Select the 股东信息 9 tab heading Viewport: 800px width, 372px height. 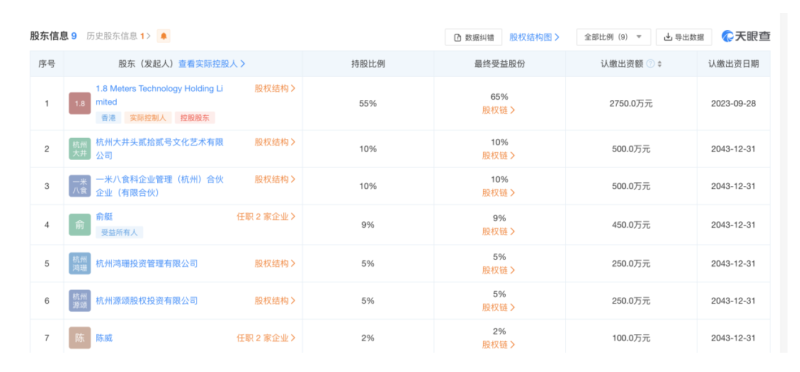click(53, 36)
